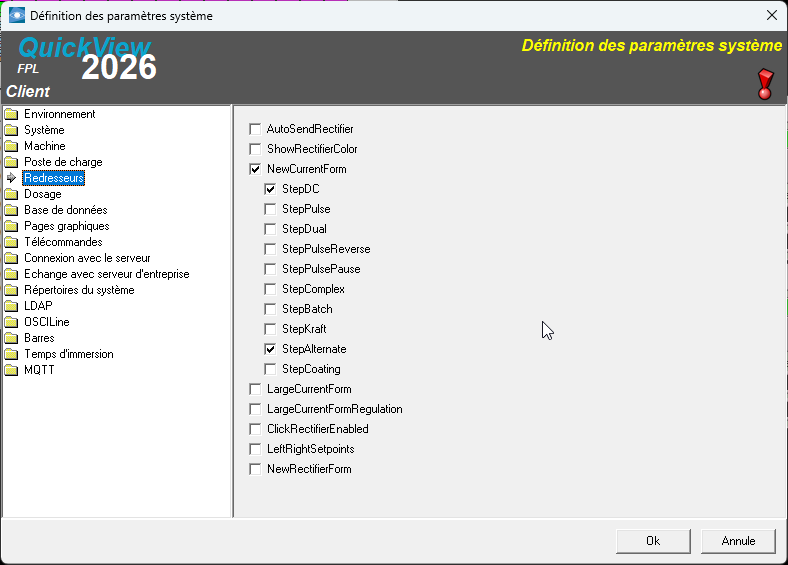Enable the StepBatch checkbox
The height and width of the screenshot is (565, 788).
[270, 309]
